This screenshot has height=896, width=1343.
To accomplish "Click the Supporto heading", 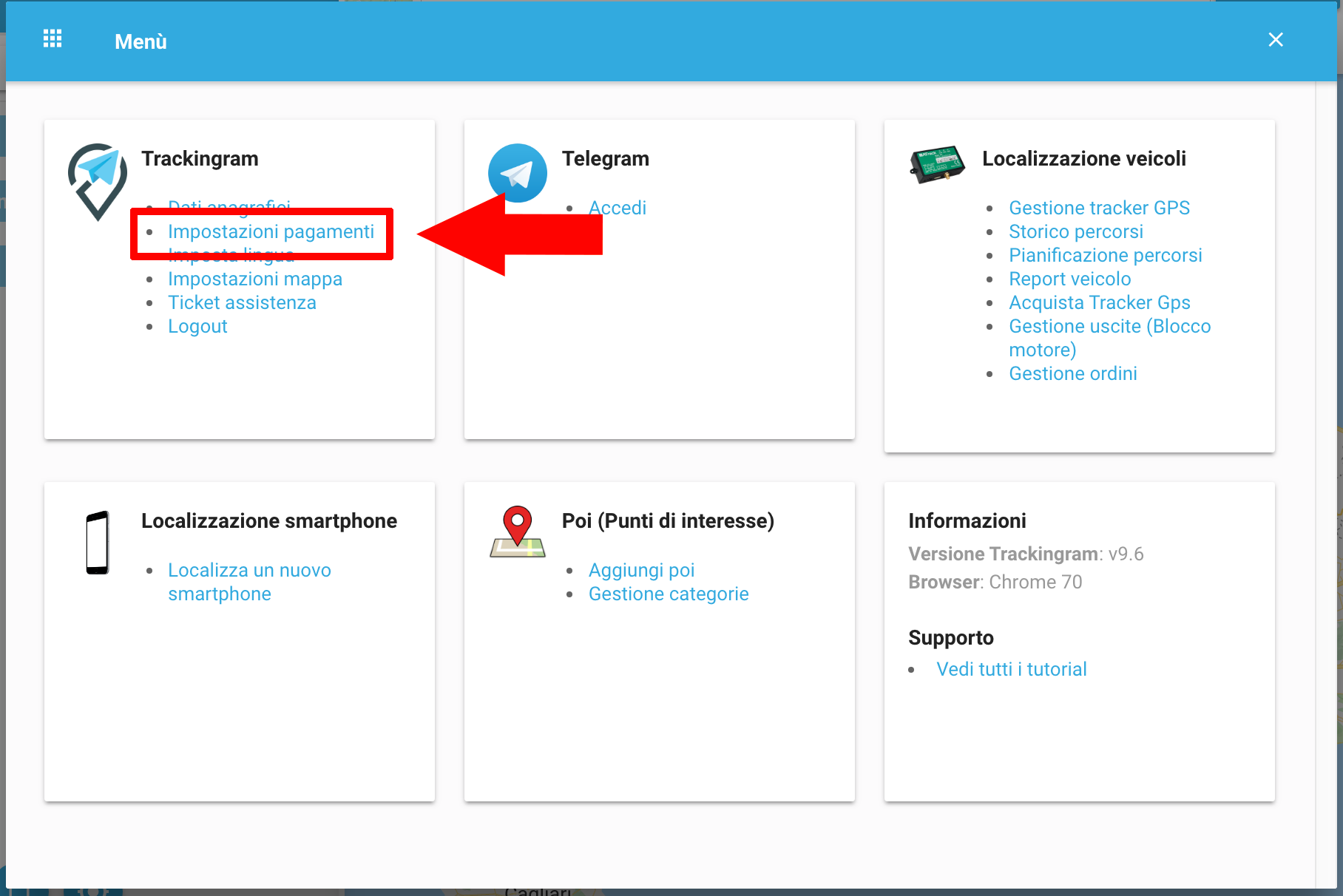I will point(951,637).
